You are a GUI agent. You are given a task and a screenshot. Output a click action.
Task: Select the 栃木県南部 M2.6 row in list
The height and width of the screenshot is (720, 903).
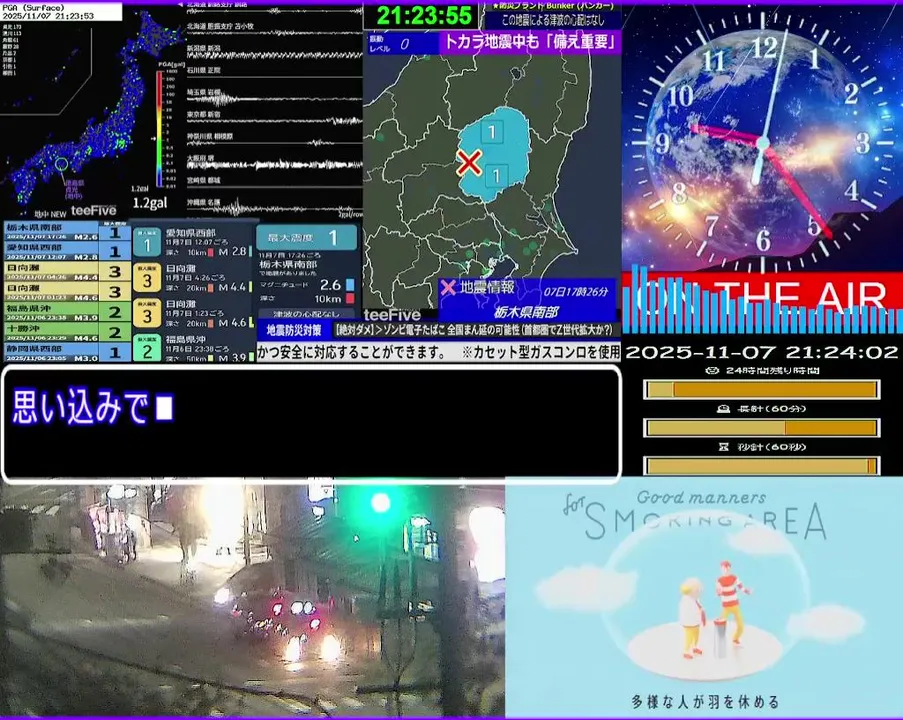(67, 232)
